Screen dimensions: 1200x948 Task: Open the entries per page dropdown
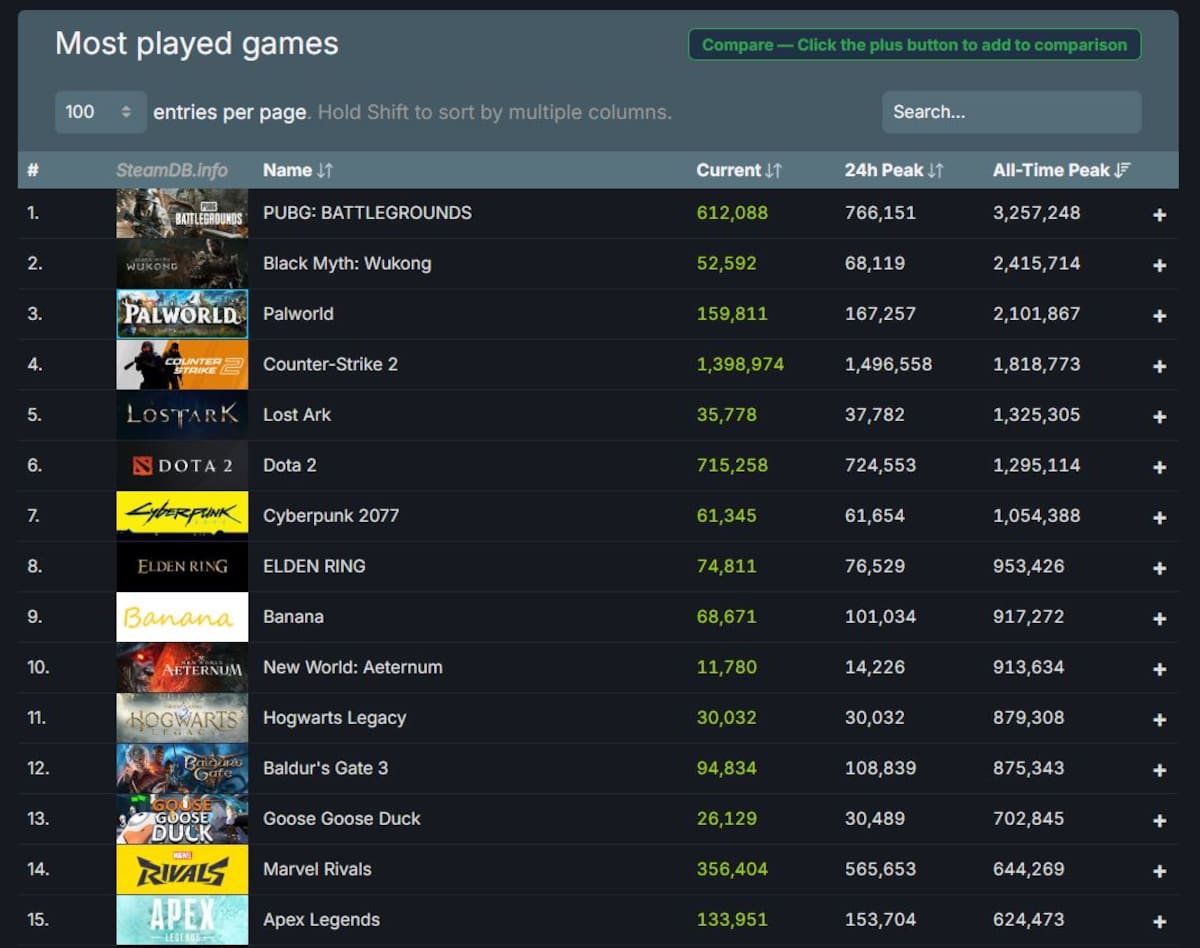point(100,112)
